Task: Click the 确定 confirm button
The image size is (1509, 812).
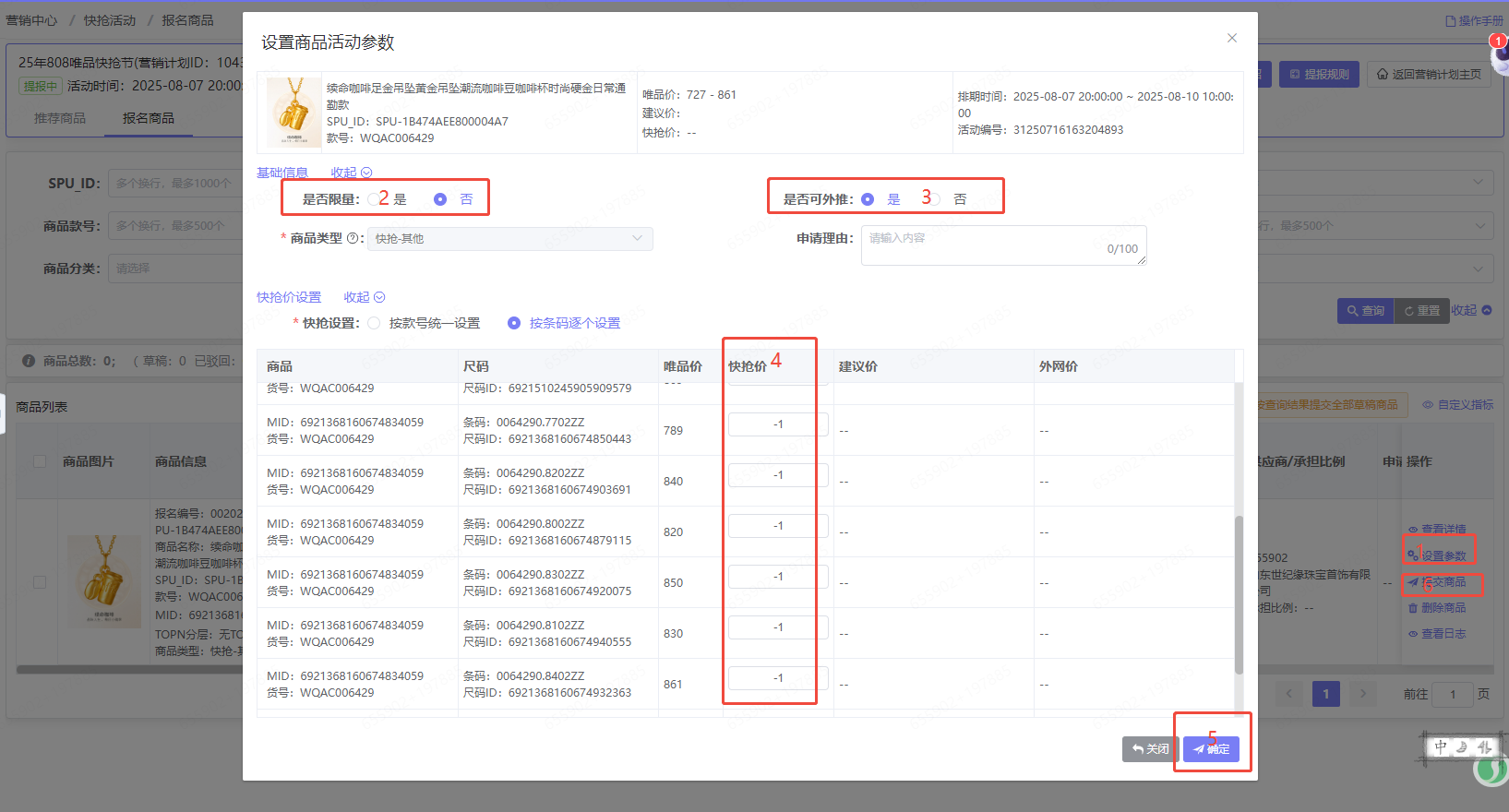Action: click(1211, 749)
